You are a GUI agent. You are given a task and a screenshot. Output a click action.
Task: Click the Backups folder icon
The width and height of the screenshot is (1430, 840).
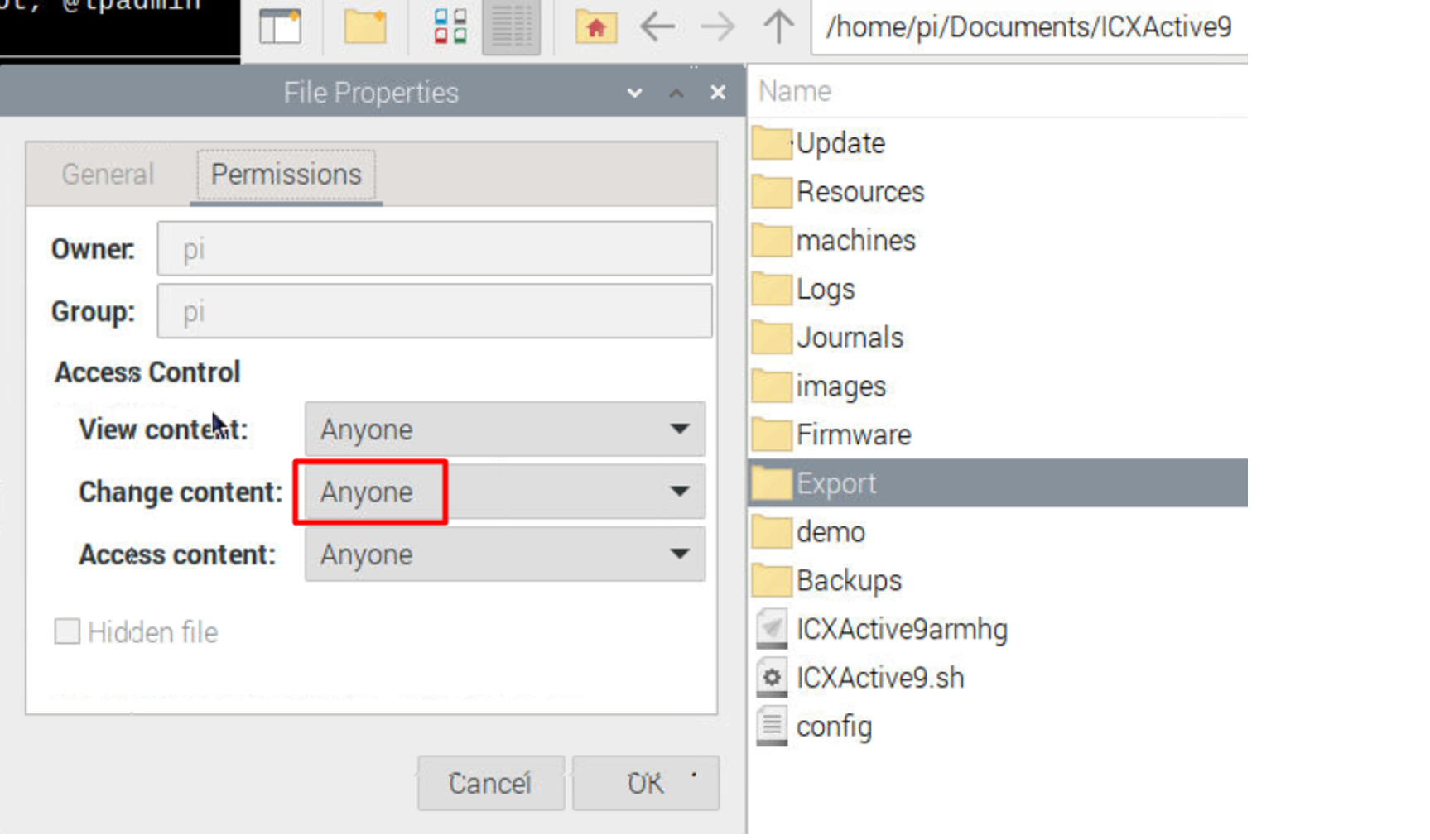point(772,581)
